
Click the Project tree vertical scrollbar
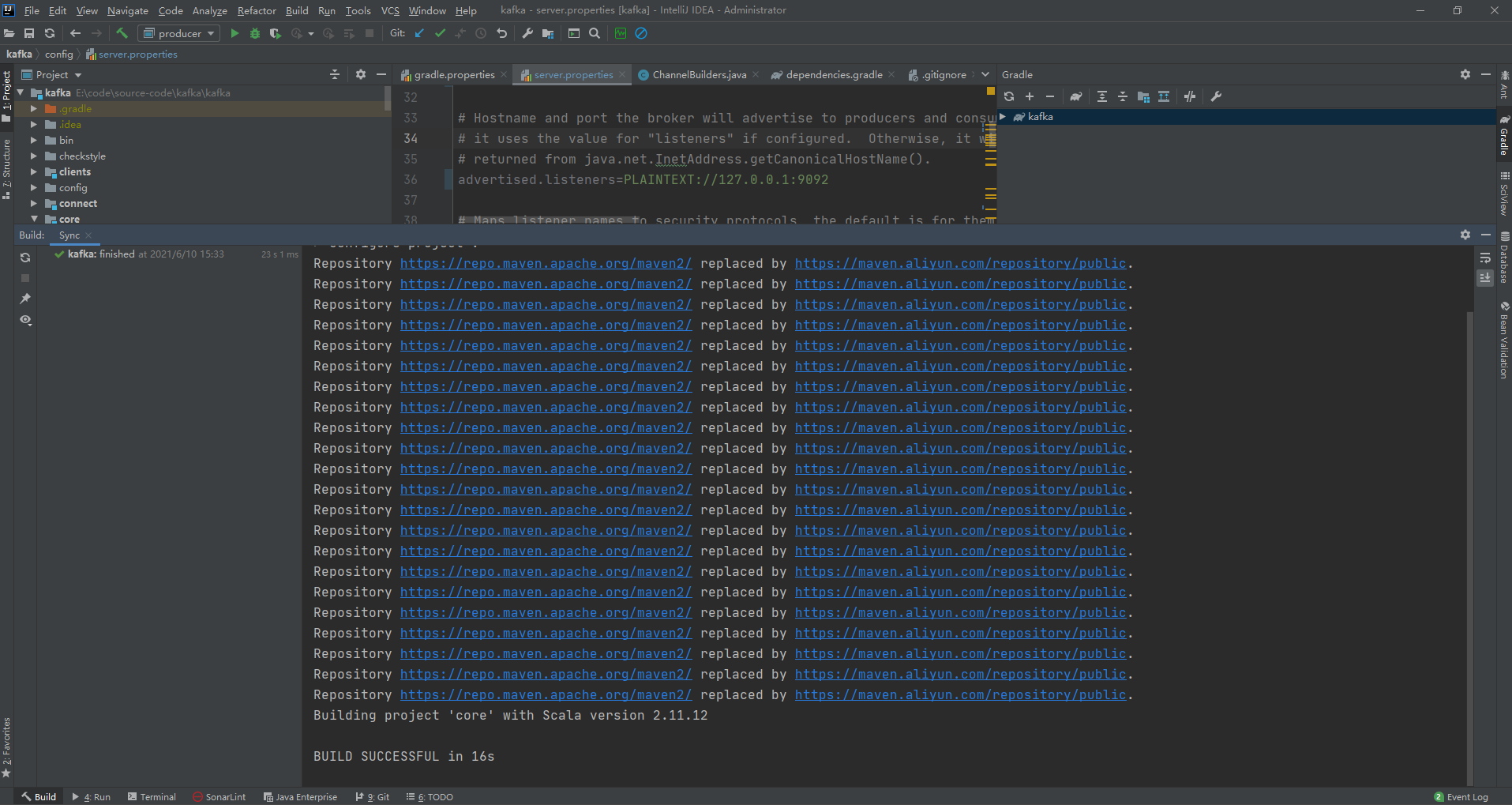pos(388,98)
